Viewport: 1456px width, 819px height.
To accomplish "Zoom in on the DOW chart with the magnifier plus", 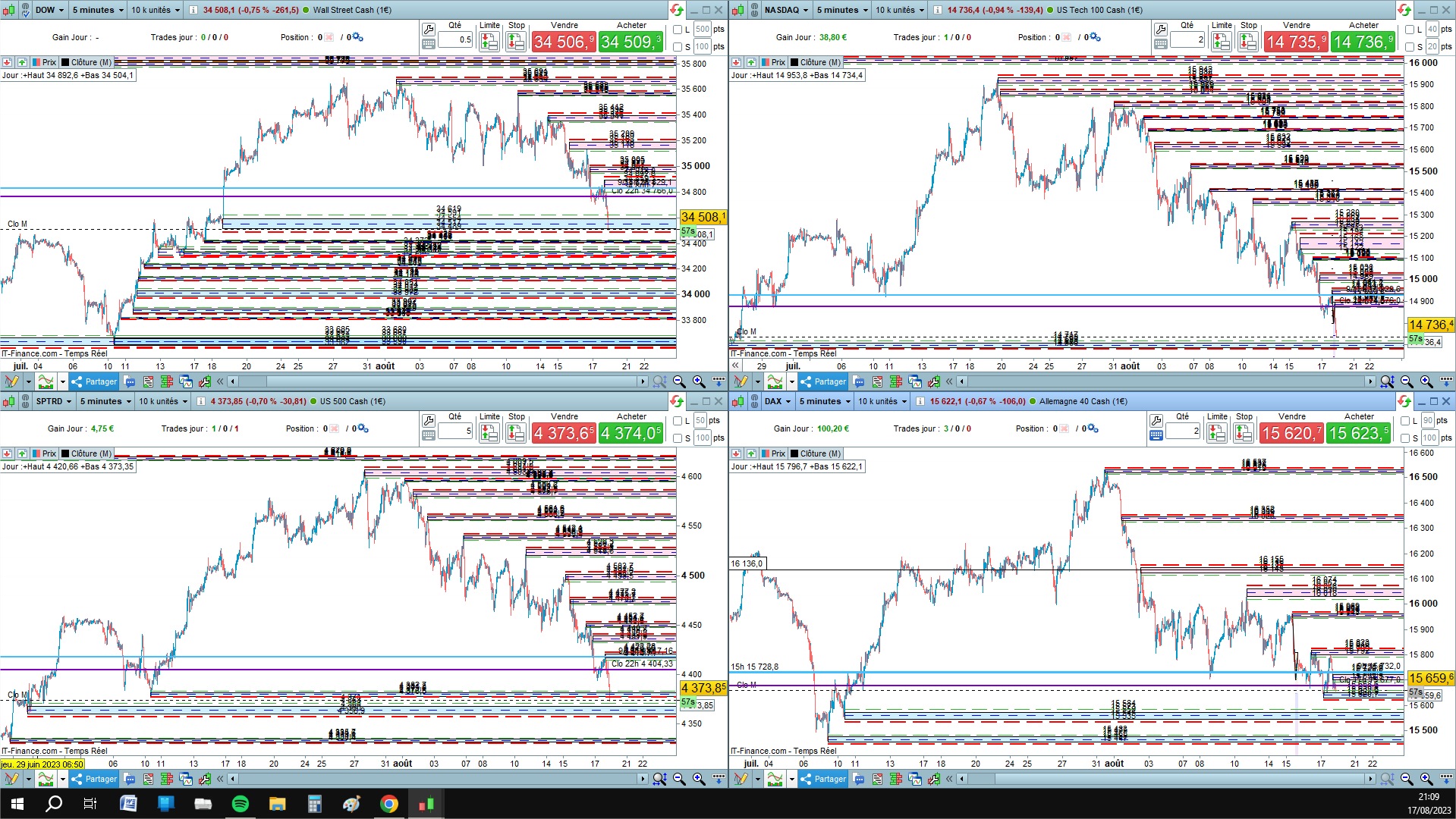I will (x=699, y=381).
